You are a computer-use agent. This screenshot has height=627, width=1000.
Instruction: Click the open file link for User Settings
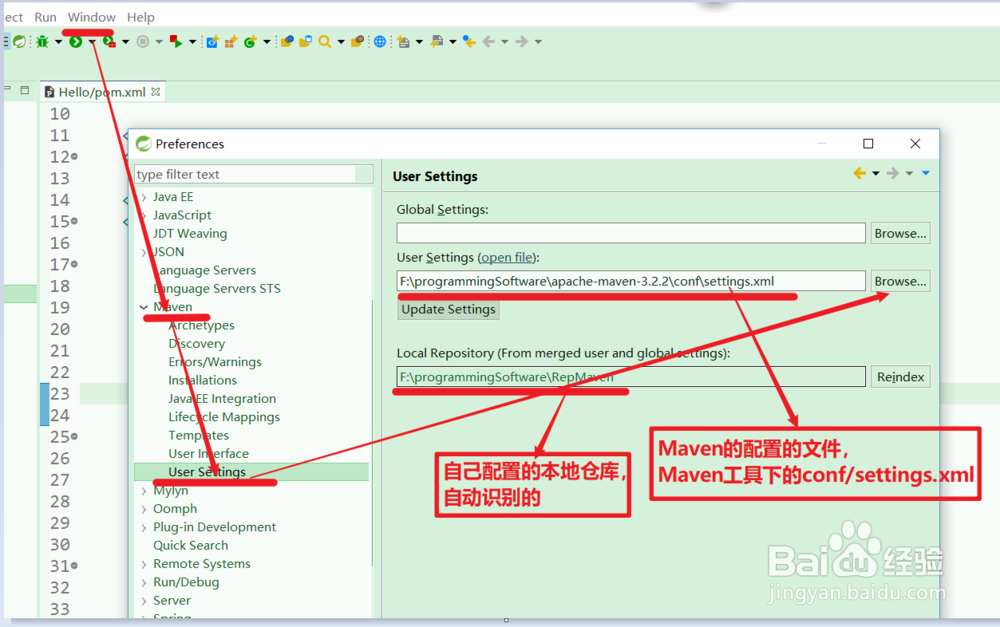pyautogui.click(x=507, y=257)
